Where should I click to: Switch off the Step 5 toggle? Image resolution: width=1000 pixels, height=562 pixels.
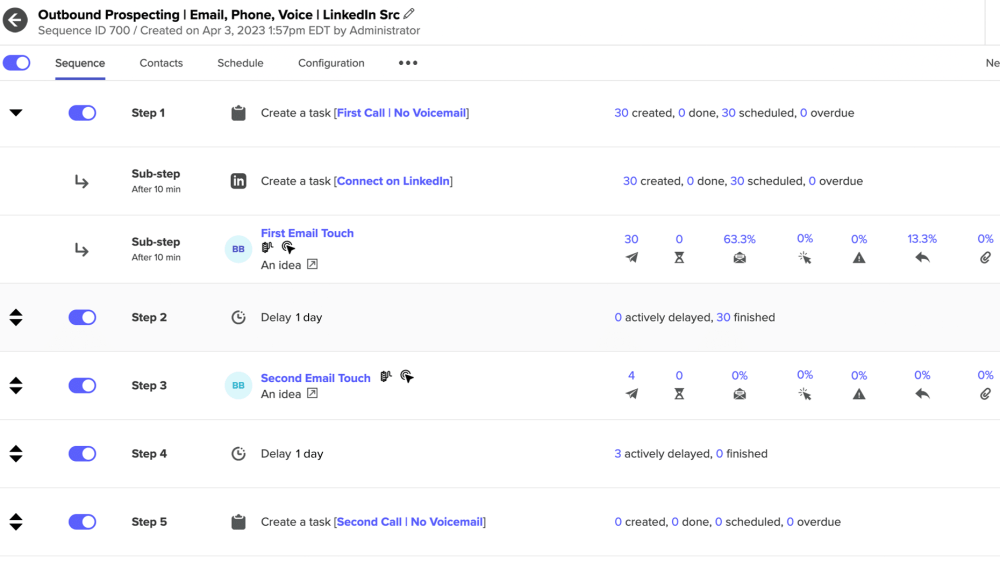82,522
